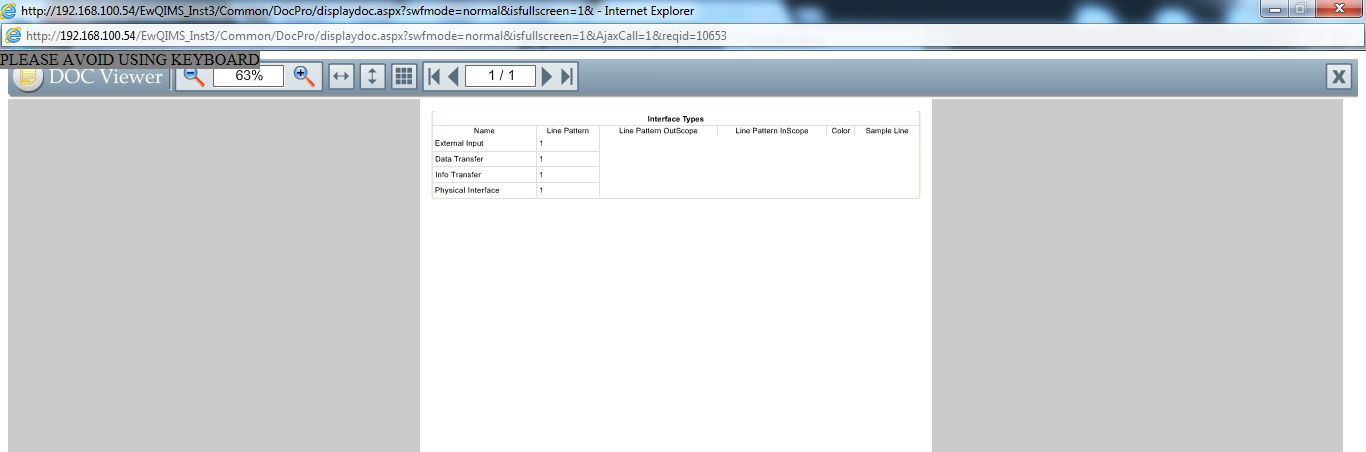Fit document to height
Screen dimensions: 1366x452
click(x=373, y=76)
